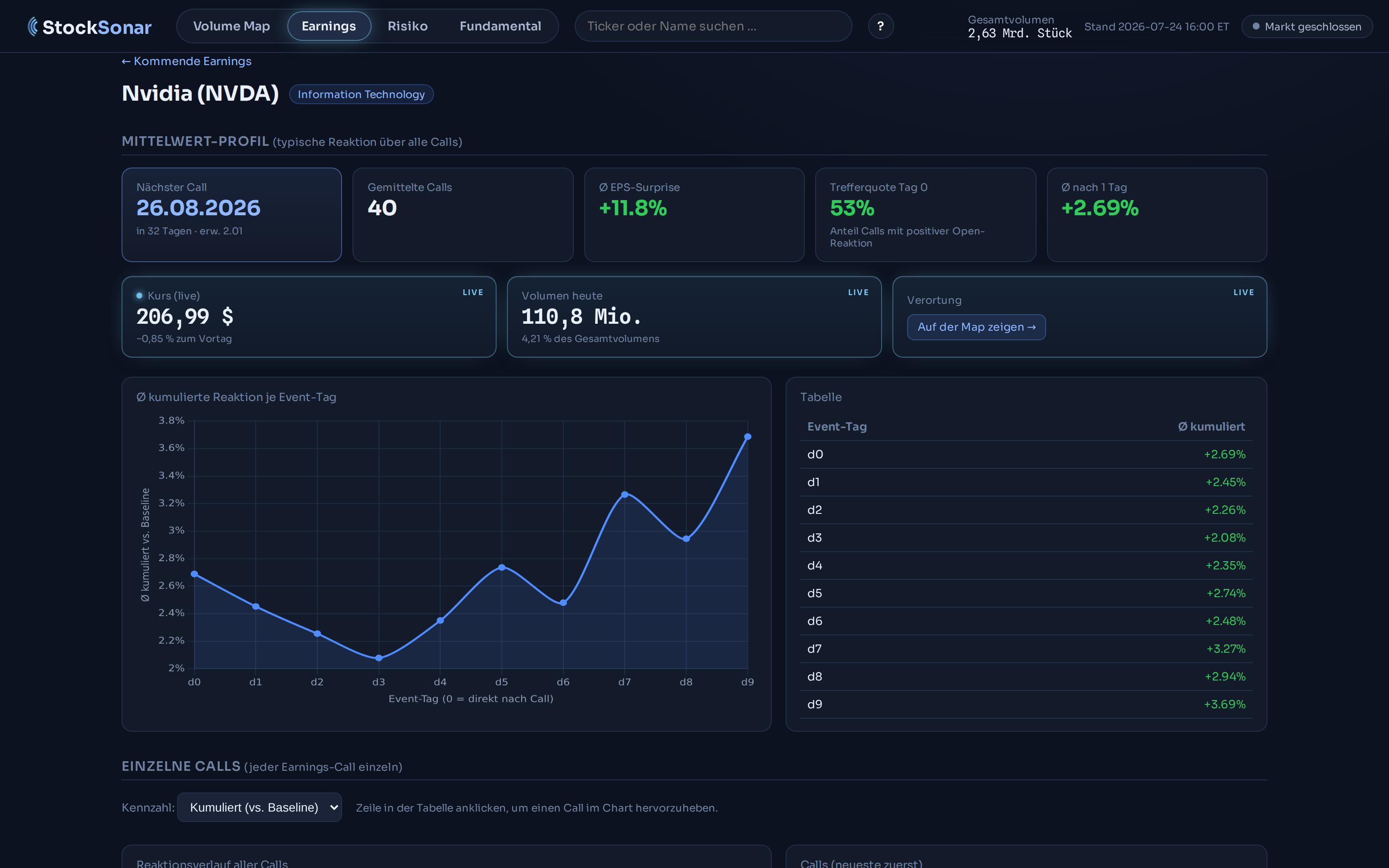Click the StockSonar sonar logo icon
Image resolution: width=1389 pixels, height=868 pixels.
33,26
